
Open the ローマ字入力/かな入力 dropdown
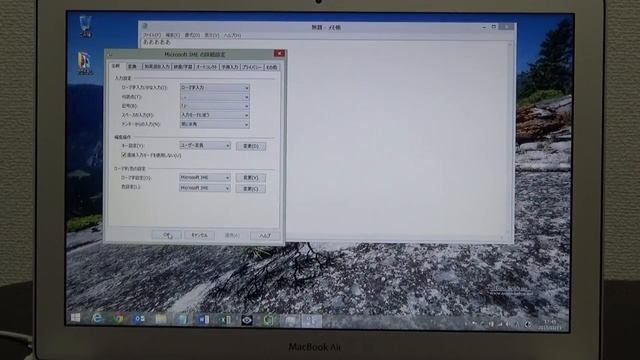[x=215, y=88]
